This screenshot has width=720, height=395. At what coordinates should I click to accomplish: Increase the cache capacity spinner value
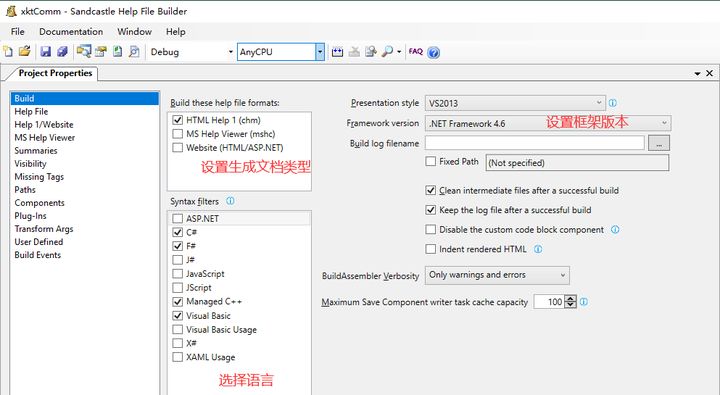click(x=570, y=299)
